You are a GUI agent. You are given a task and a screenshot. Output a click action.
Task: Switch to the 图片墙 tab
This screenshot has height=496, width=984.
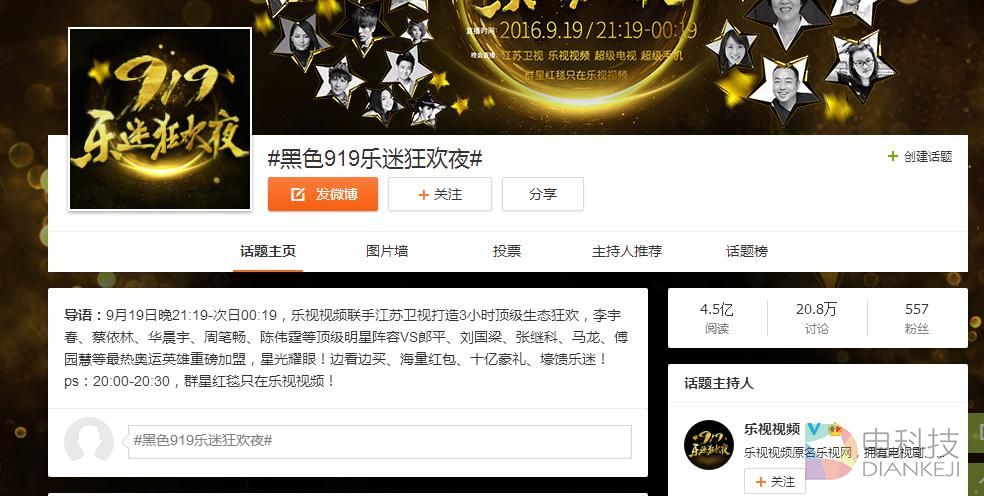tap(387, 251)
